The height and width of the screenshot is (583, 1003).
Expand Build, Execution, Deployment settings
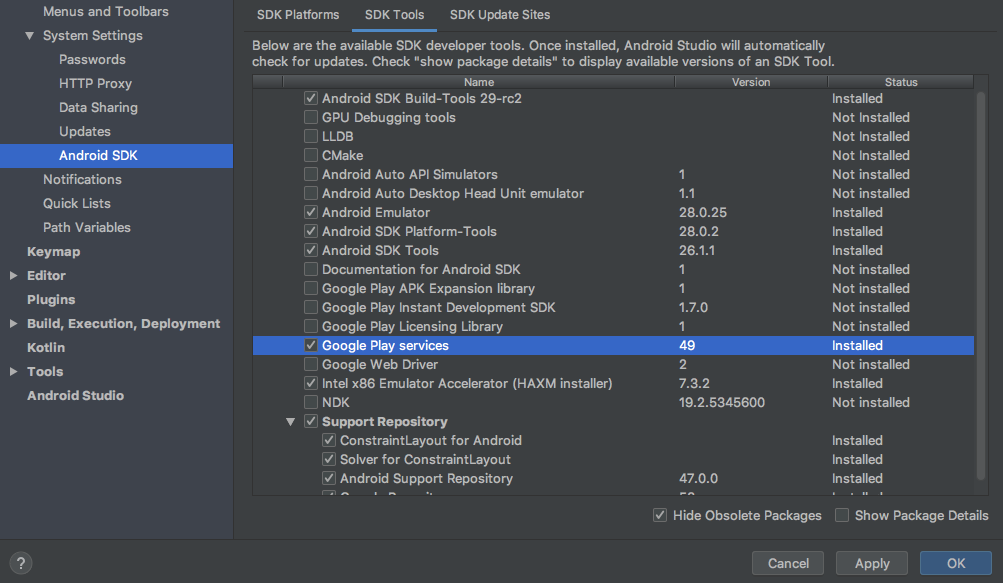13,323
